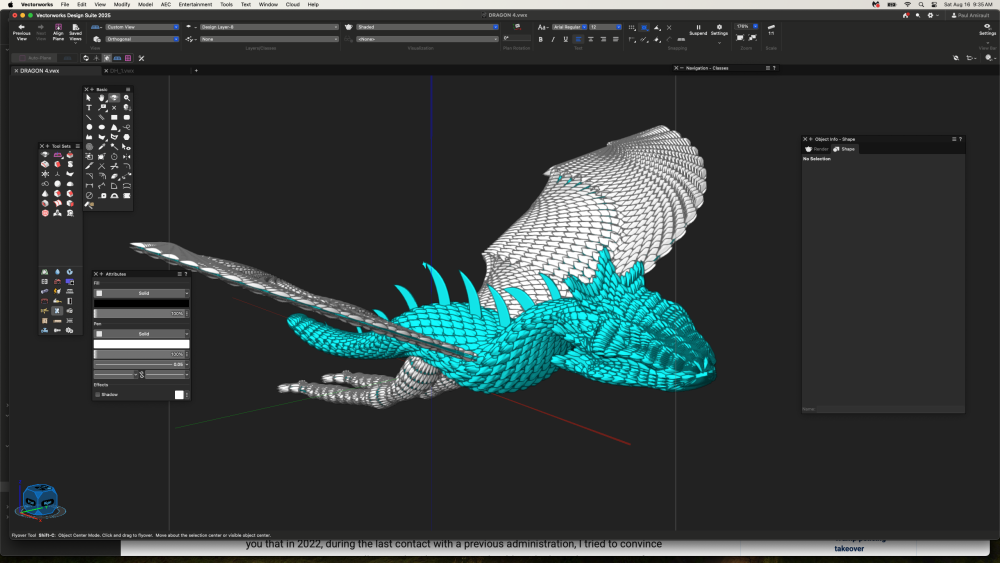Click the Previous View arrow icon

coord(21,28)
